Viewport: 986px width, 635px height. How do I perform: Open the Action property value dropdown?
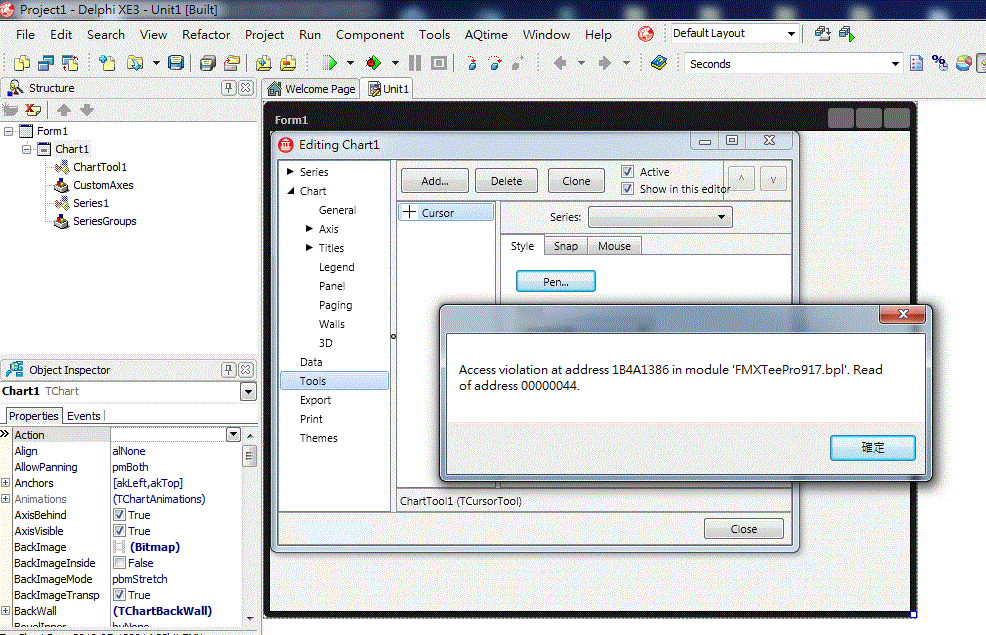tap(233, 434)
